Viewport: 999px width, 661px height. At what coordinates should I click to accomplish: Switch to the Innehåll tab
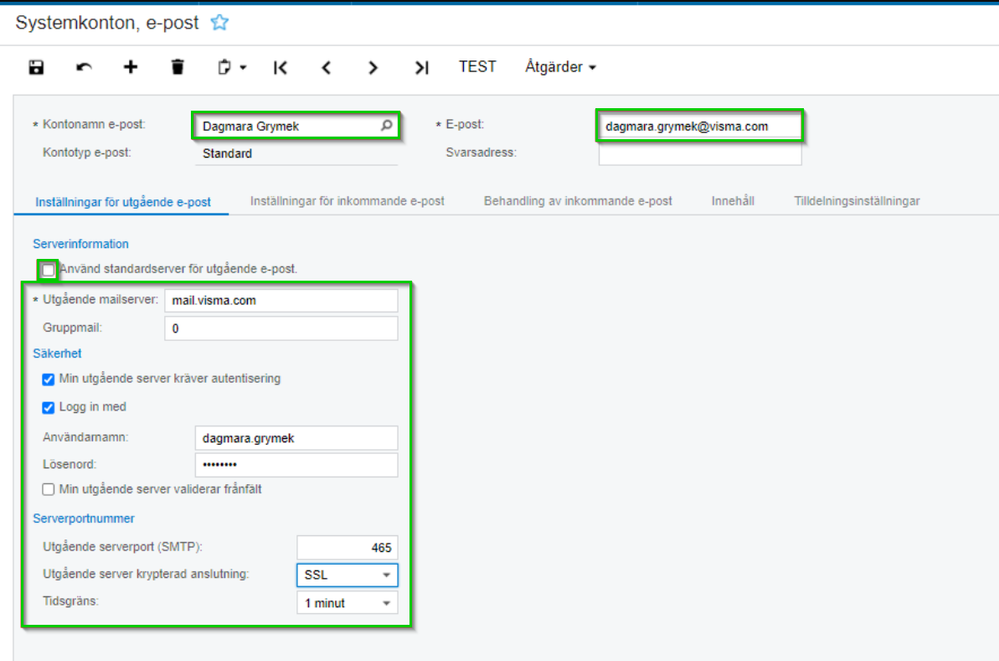point(733,201)
